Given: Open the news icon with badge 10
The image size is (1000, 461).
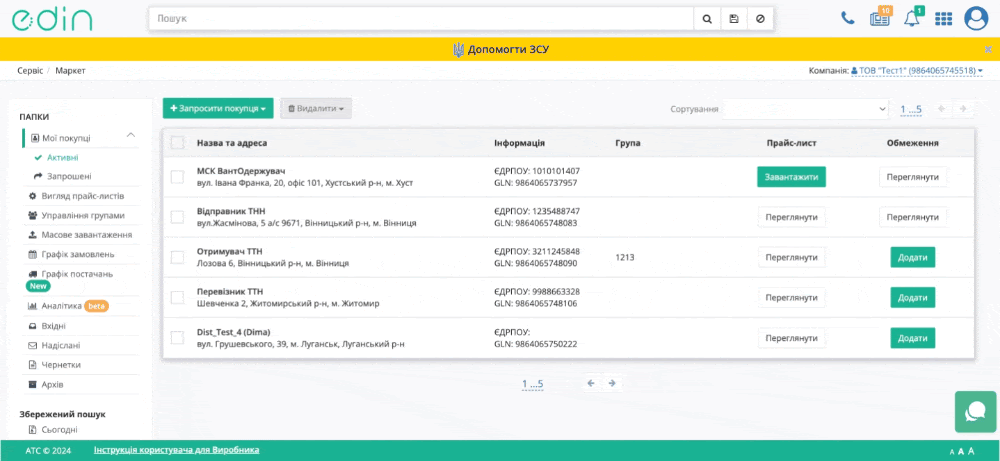Looking at the screenshot, I should tap(880, 18).
